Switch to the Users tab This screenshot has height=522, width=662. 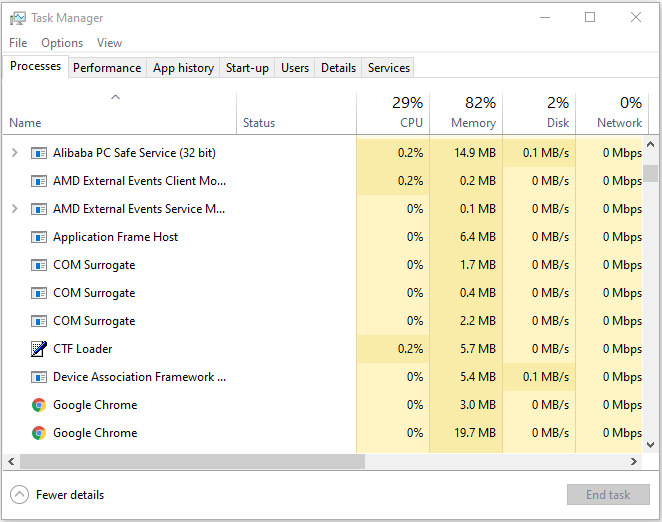(x=295, y=68)
